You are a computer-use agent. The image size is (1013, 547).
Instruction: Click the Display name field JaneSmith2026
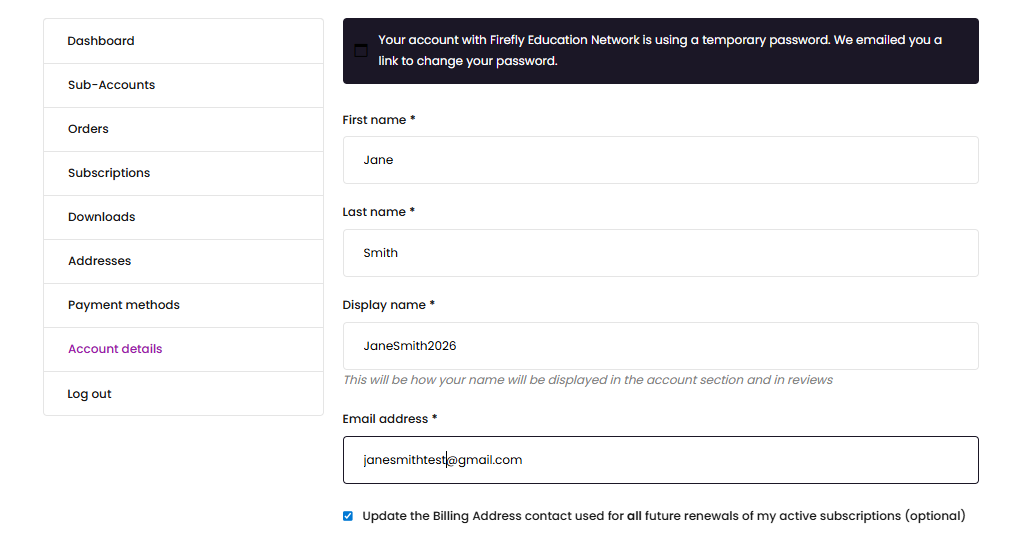tap(660, 346)
